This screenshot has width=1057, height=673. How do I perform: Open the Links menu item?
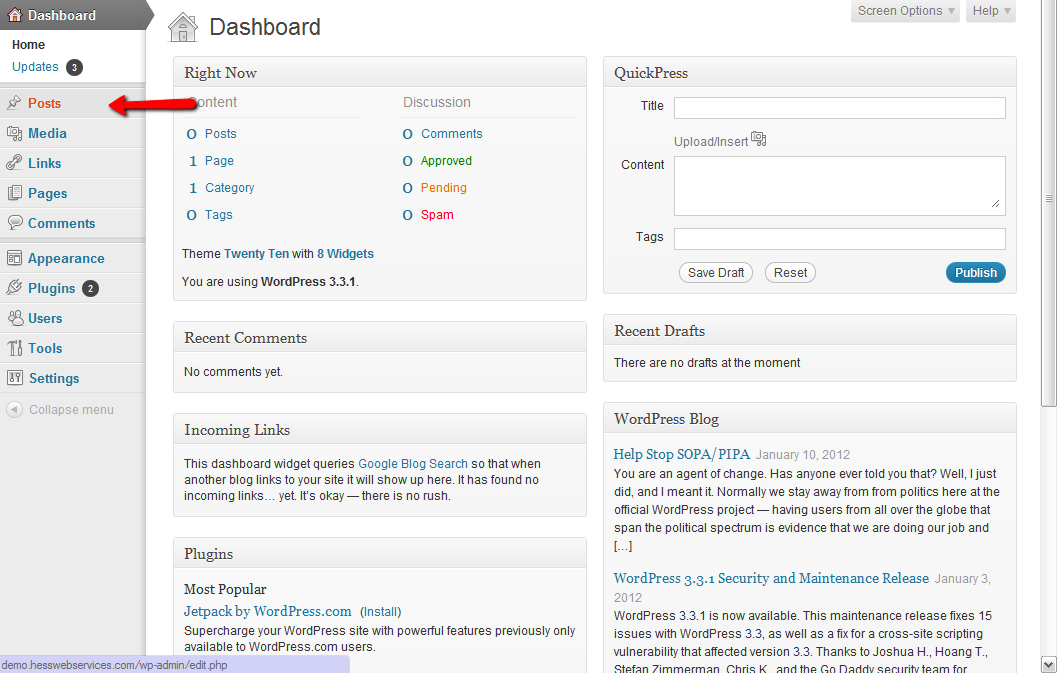pyautogui.click(x=44, y=163)
